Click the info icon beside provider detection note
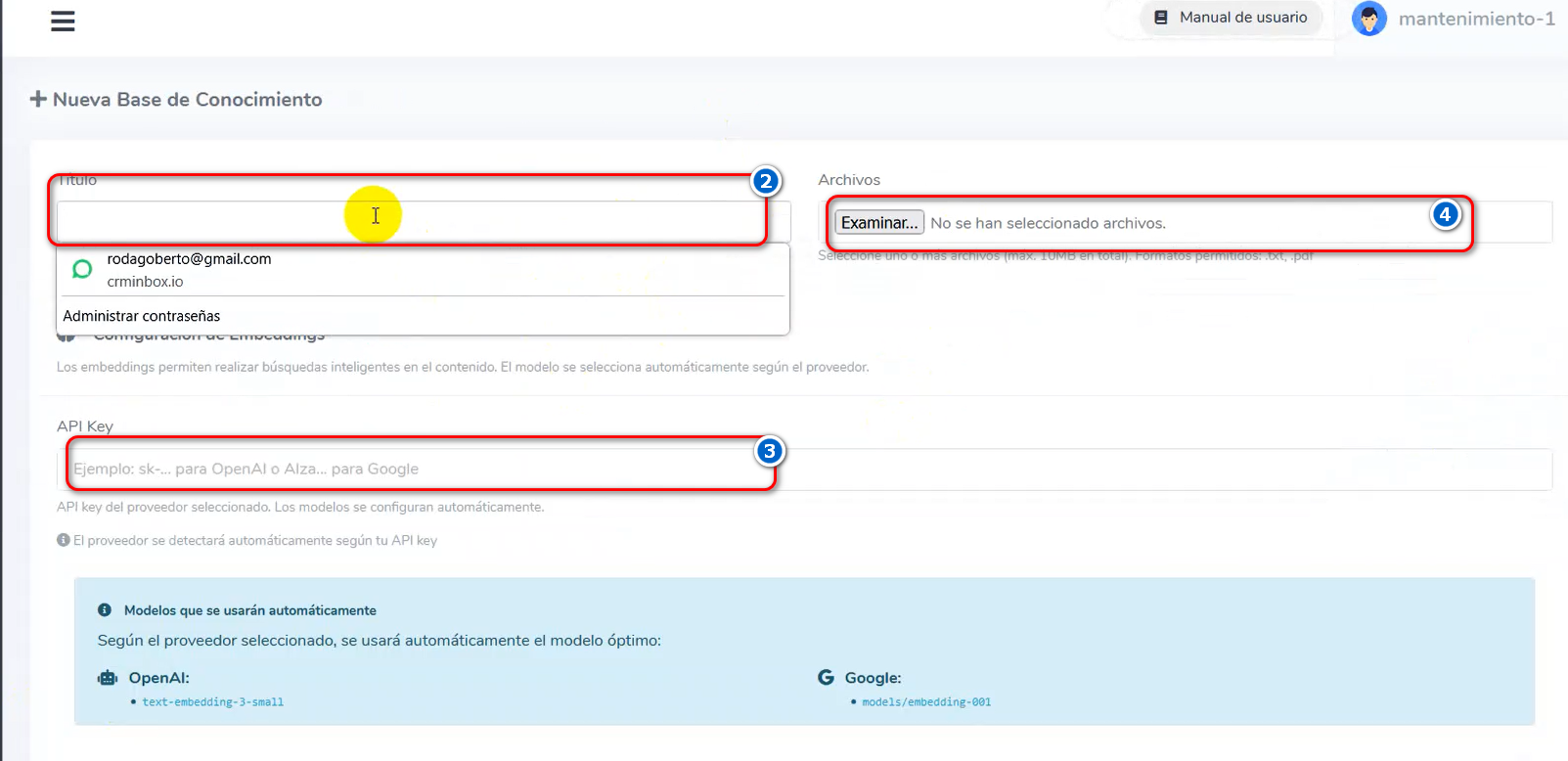Viewport: 1568px width, 761px height. click(64, 540)
